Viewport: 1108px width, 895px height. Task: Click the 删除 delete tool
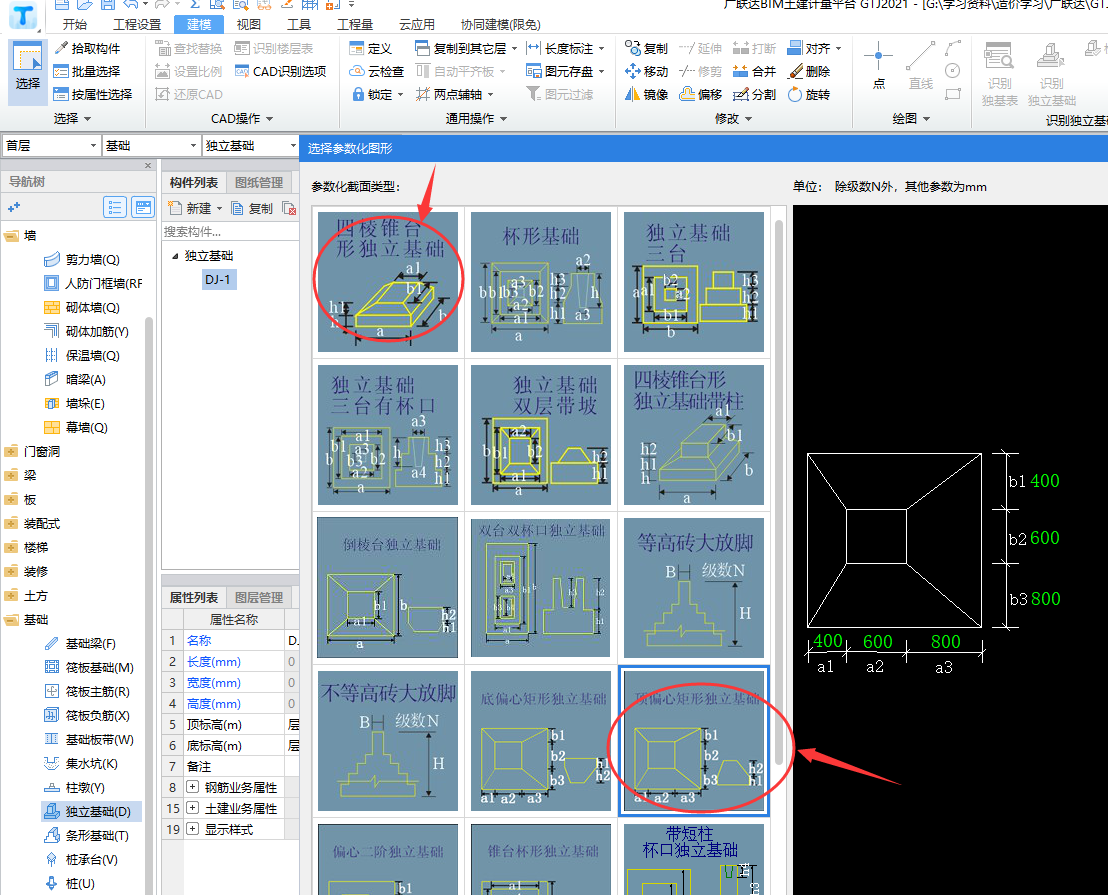[x=809, y=71]
